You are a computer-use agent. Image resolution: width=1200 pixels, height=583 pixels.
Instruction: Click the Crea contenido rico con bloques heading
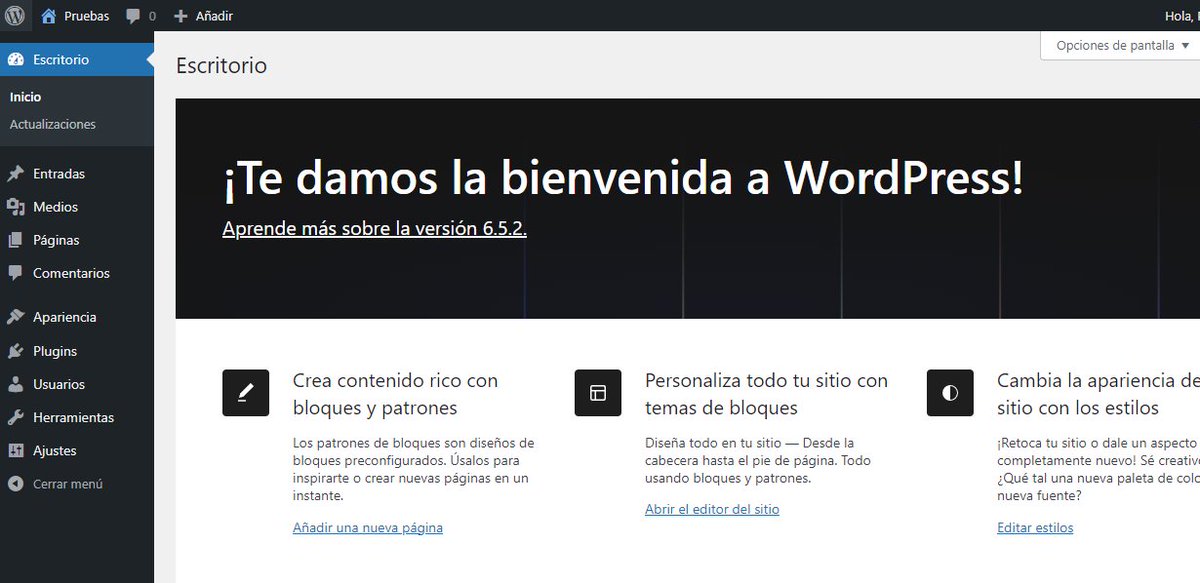(395, 394)
